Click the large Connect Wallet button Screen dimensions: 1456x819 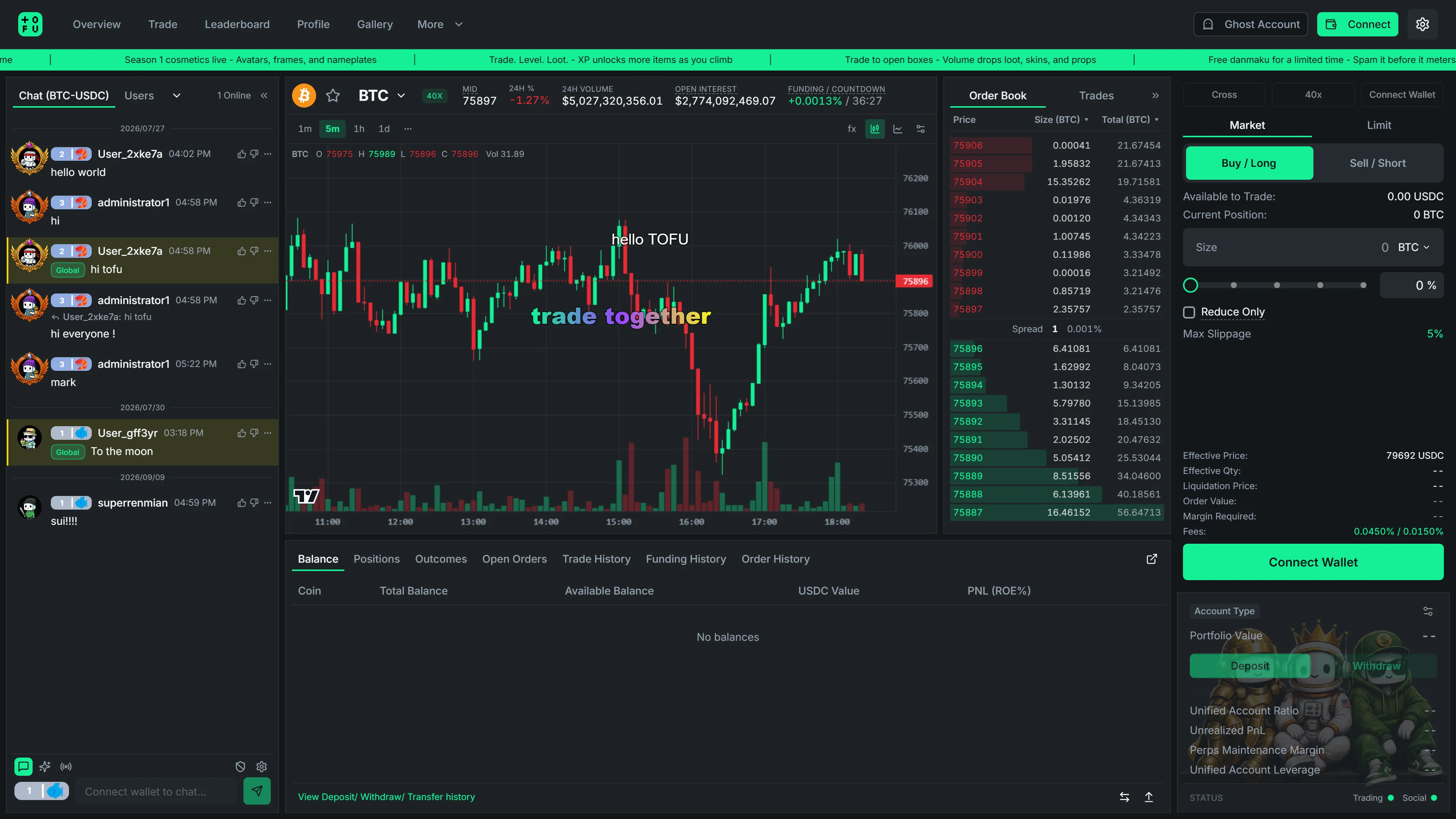click(1313, 562)
